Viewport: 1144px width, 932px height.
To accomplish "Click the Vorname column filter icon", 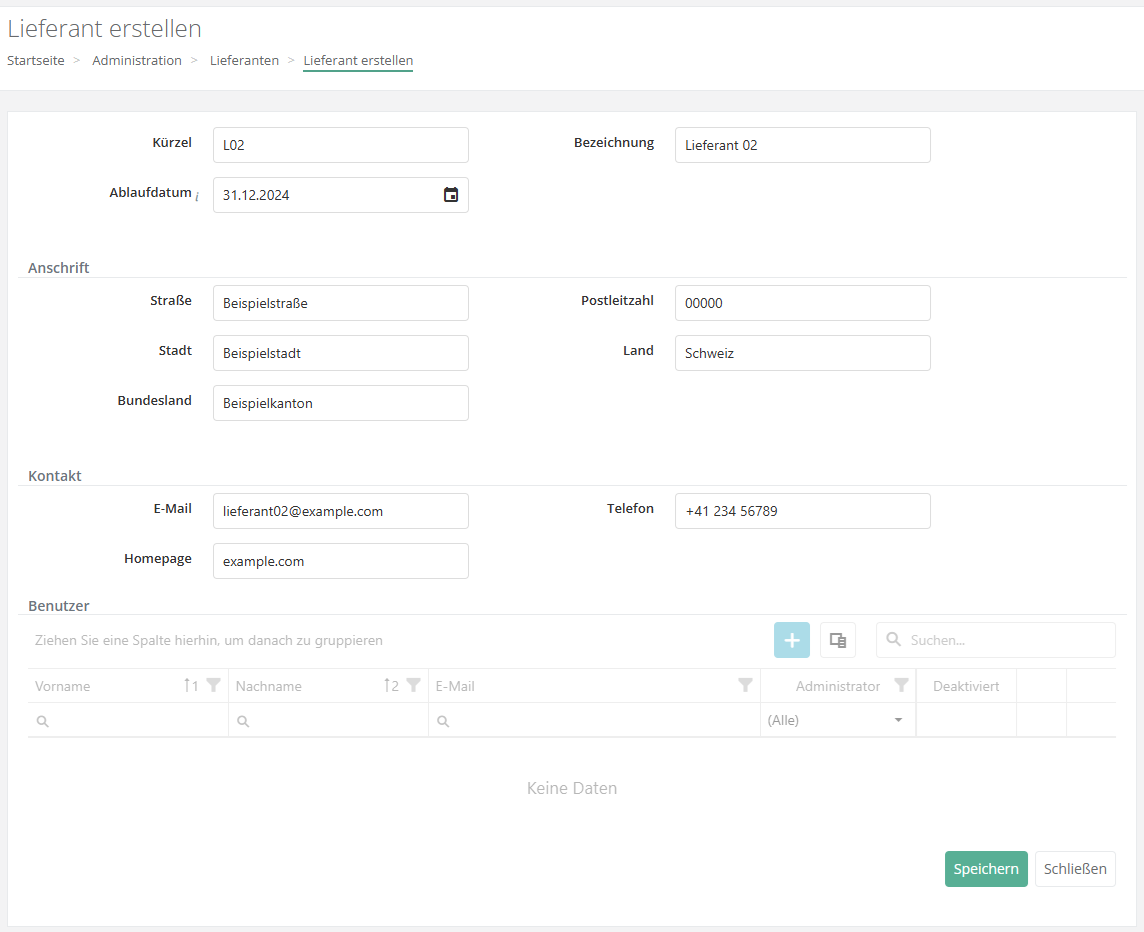I will (x=213, y=686).
